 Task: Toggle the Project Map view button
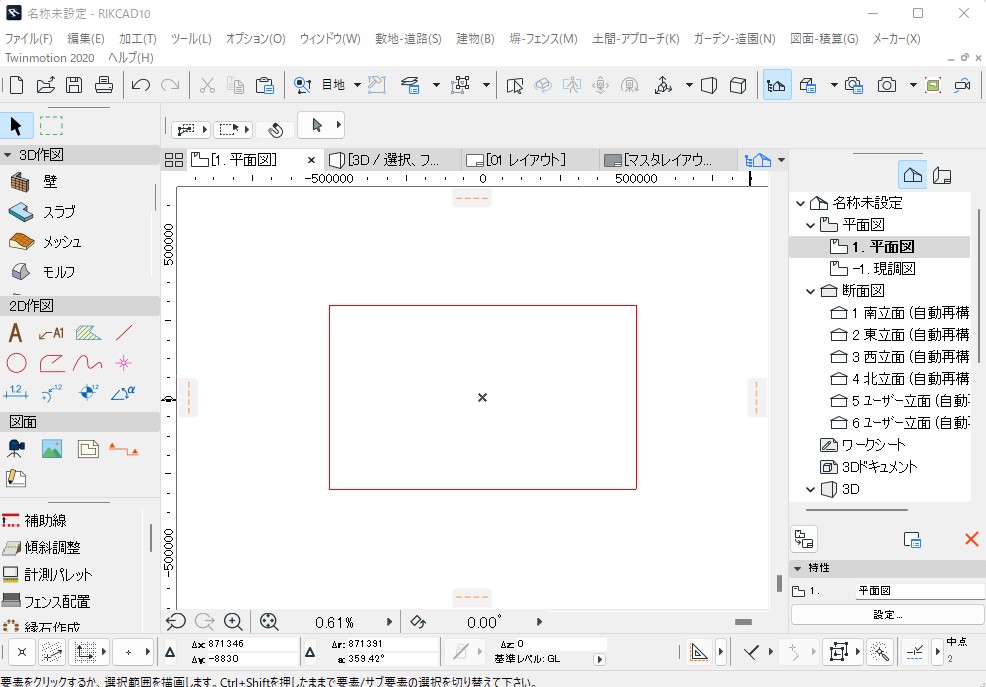912,175
